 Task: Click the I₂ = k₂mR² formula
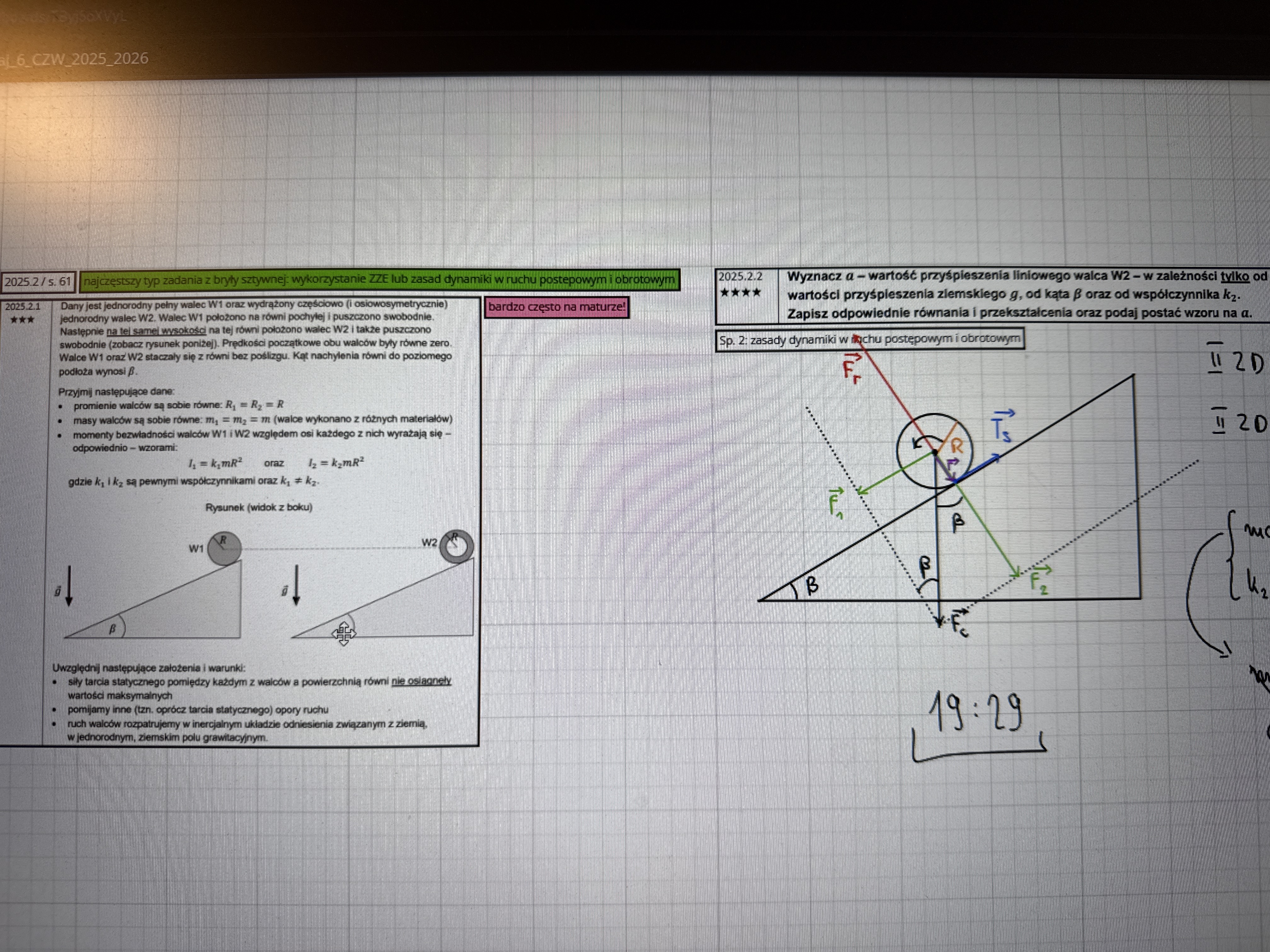[x=336, y=462]
